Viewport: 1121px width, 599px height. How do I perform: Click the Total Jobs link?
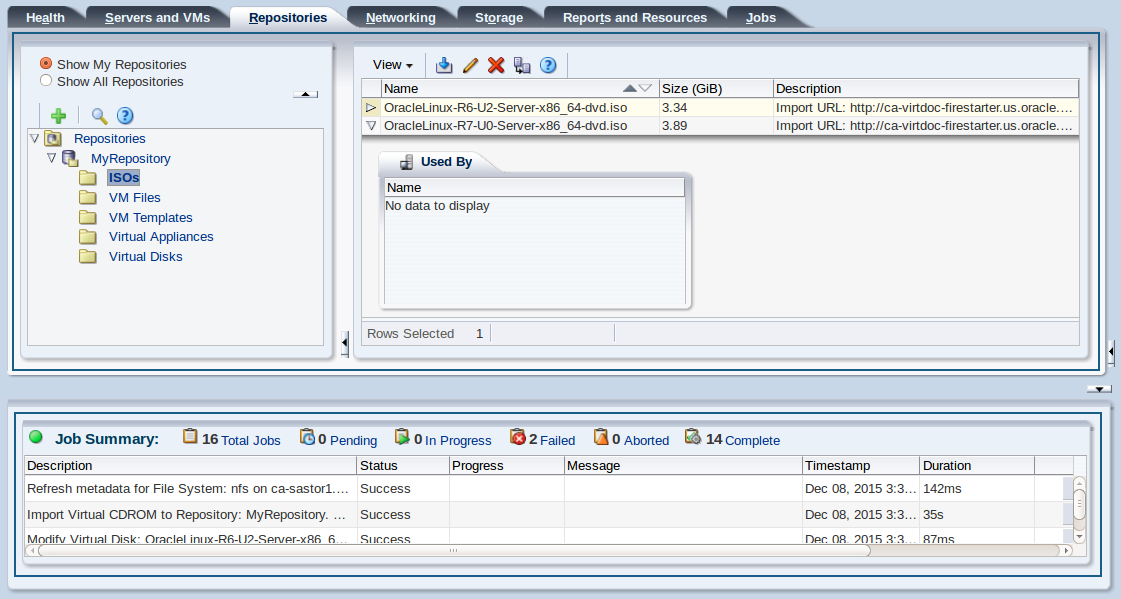(x=250, y=440)
